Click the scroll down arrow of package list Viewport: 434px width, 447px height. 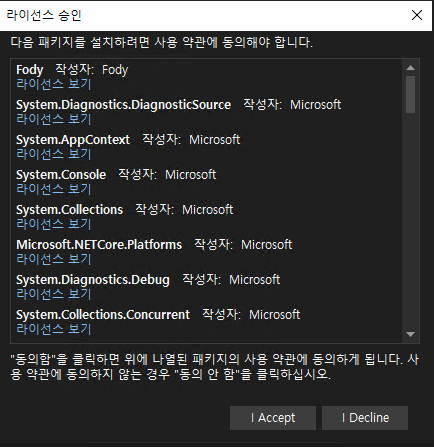(411, 334)
